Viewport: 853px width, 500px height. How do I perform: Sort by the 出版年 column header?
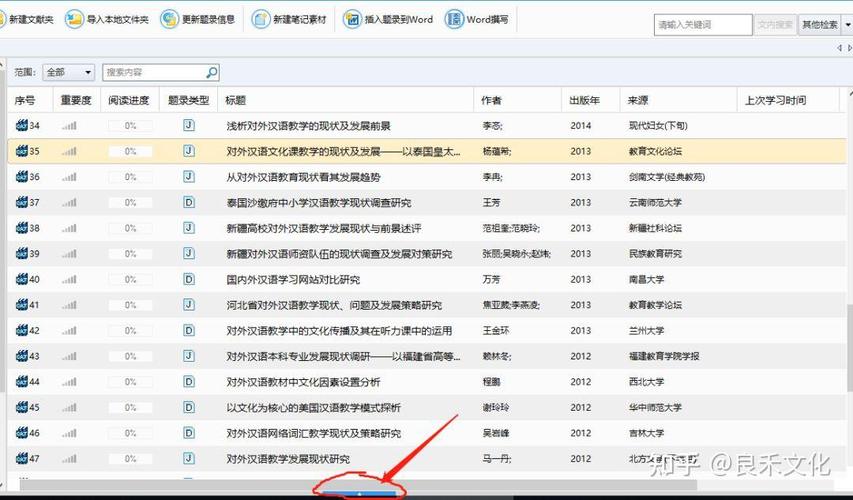pos(584,100)
